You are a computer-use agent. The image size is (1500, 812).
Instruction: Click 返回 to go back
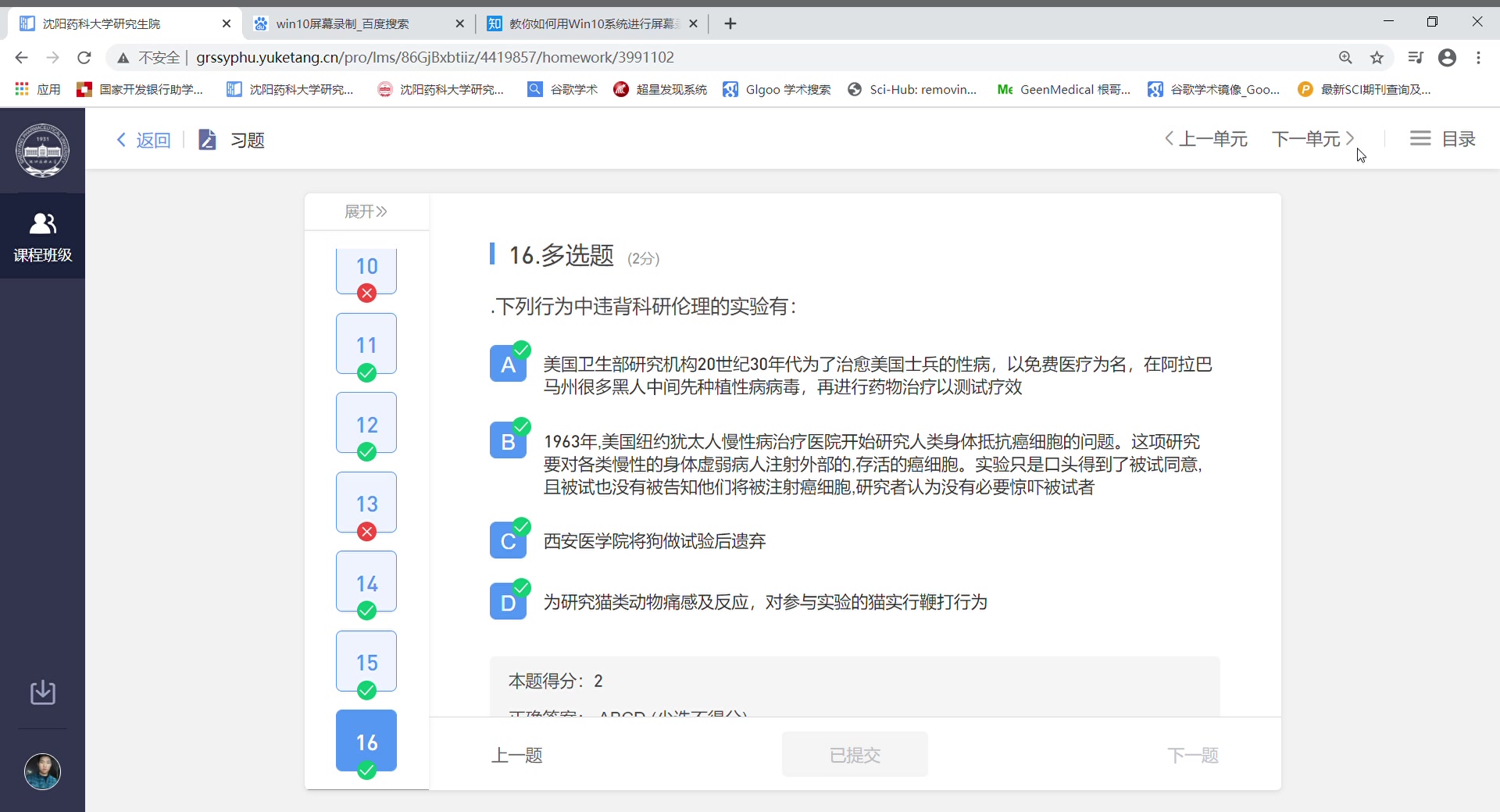coord(144,140)
